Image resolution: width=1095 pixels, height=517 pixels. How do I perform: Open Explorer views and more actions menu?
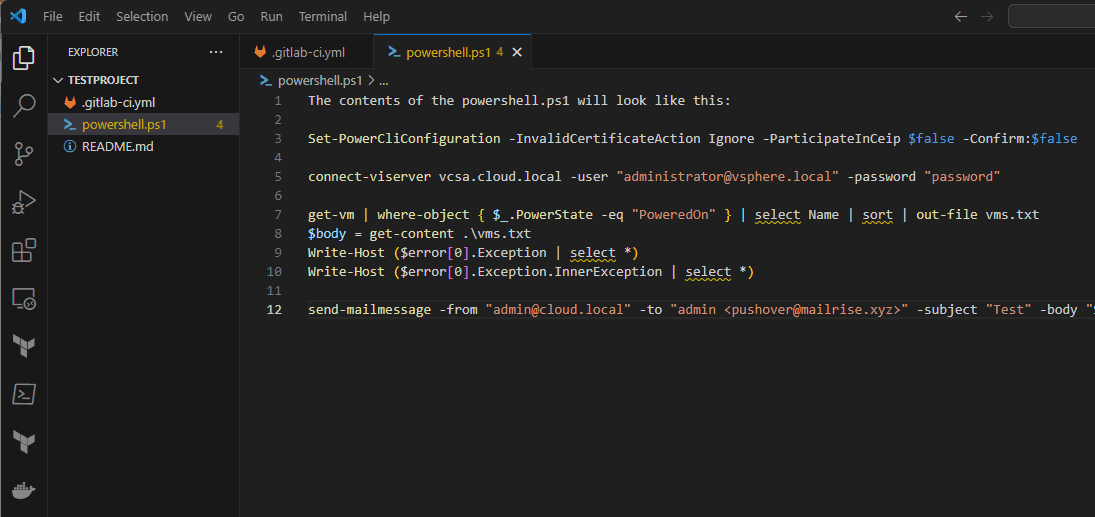point(216,52)
